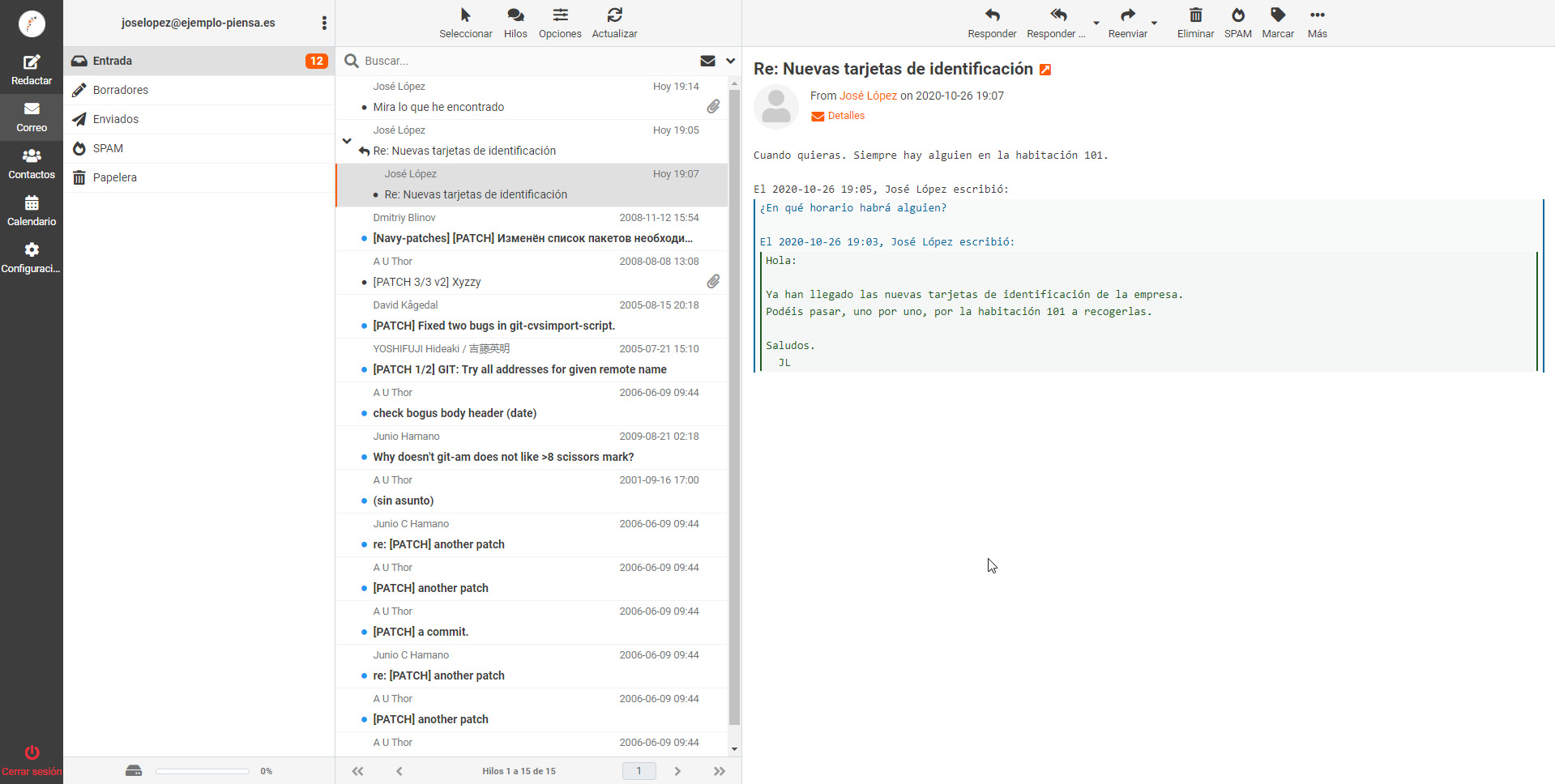This screenshot has height=784, width=1555.
Task: Open the 'Fixed two bugs in git-cvsimport-script' message
Action: click(x=532, y=316)
